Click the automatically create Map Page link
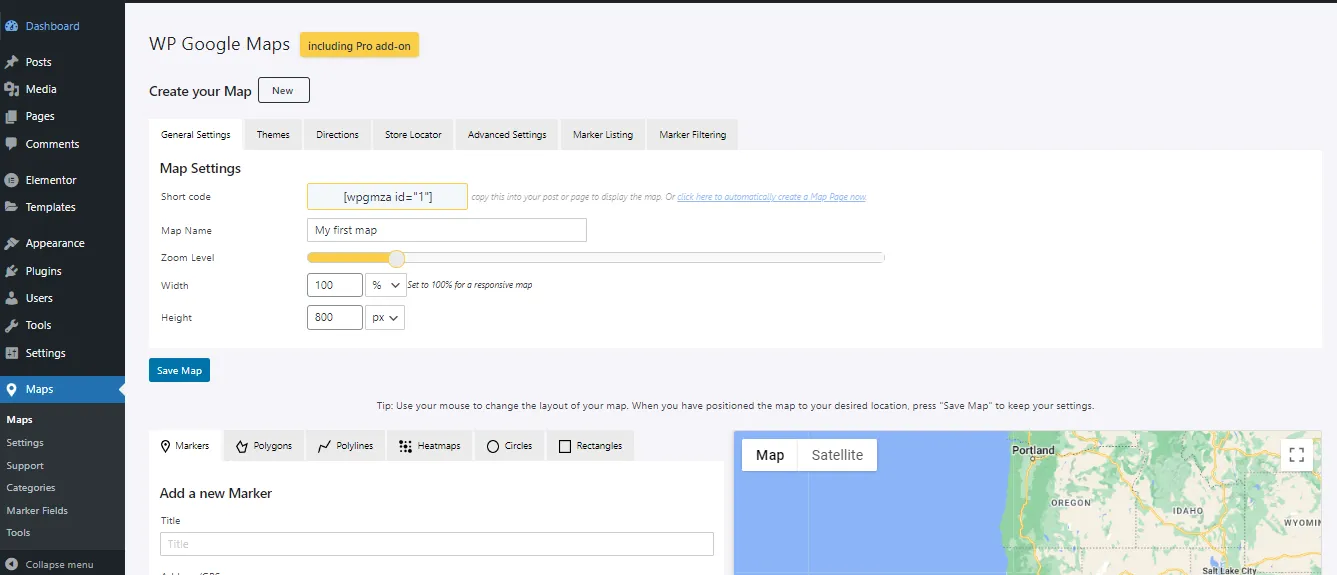This screenshot has width=1337, height=575. (771, 197)
